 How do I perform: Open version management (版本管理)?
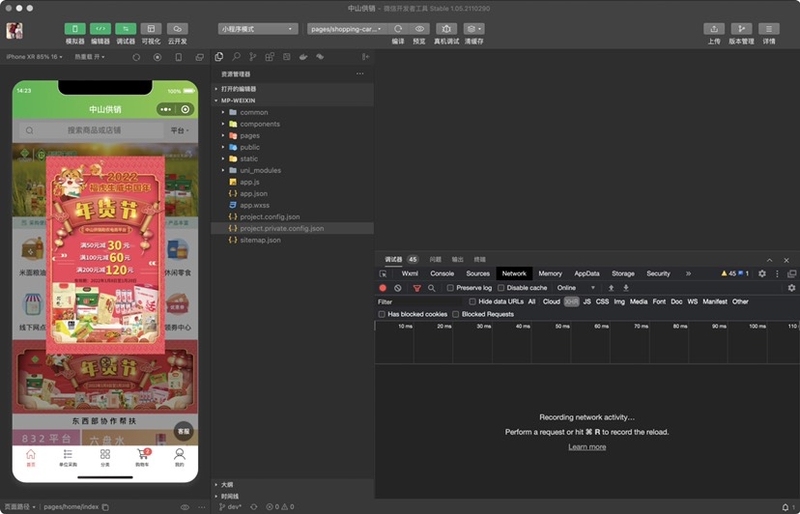741,29
